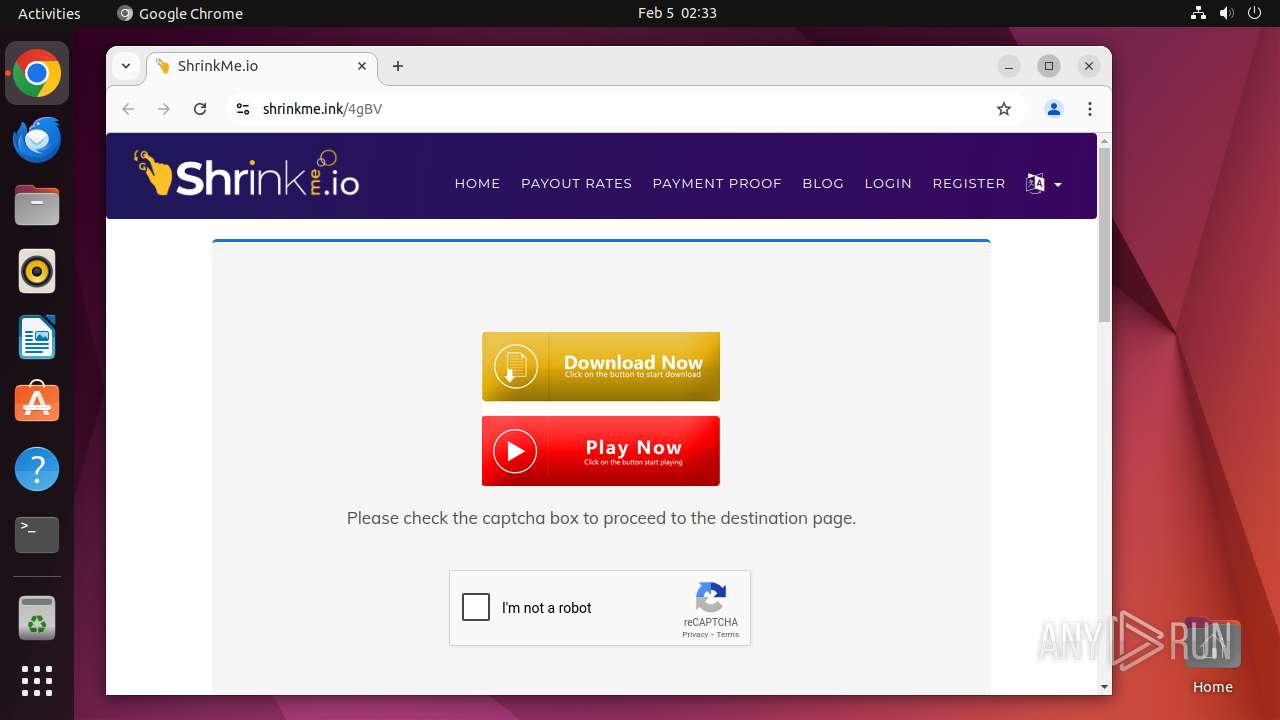Open Ubuntu Software store icon

tap(37, 402)
